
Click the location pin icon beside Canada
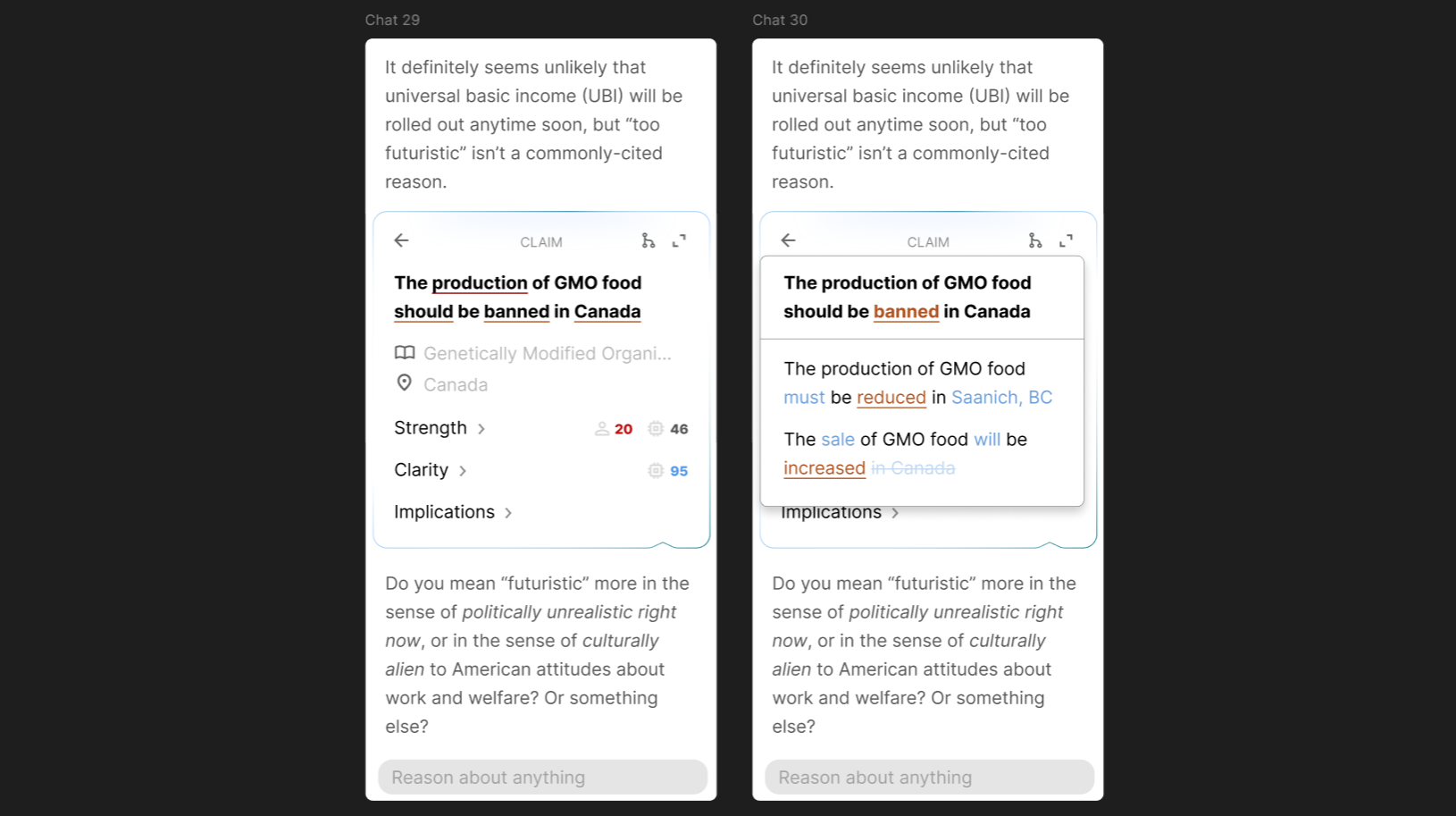[x=405, y=383]
